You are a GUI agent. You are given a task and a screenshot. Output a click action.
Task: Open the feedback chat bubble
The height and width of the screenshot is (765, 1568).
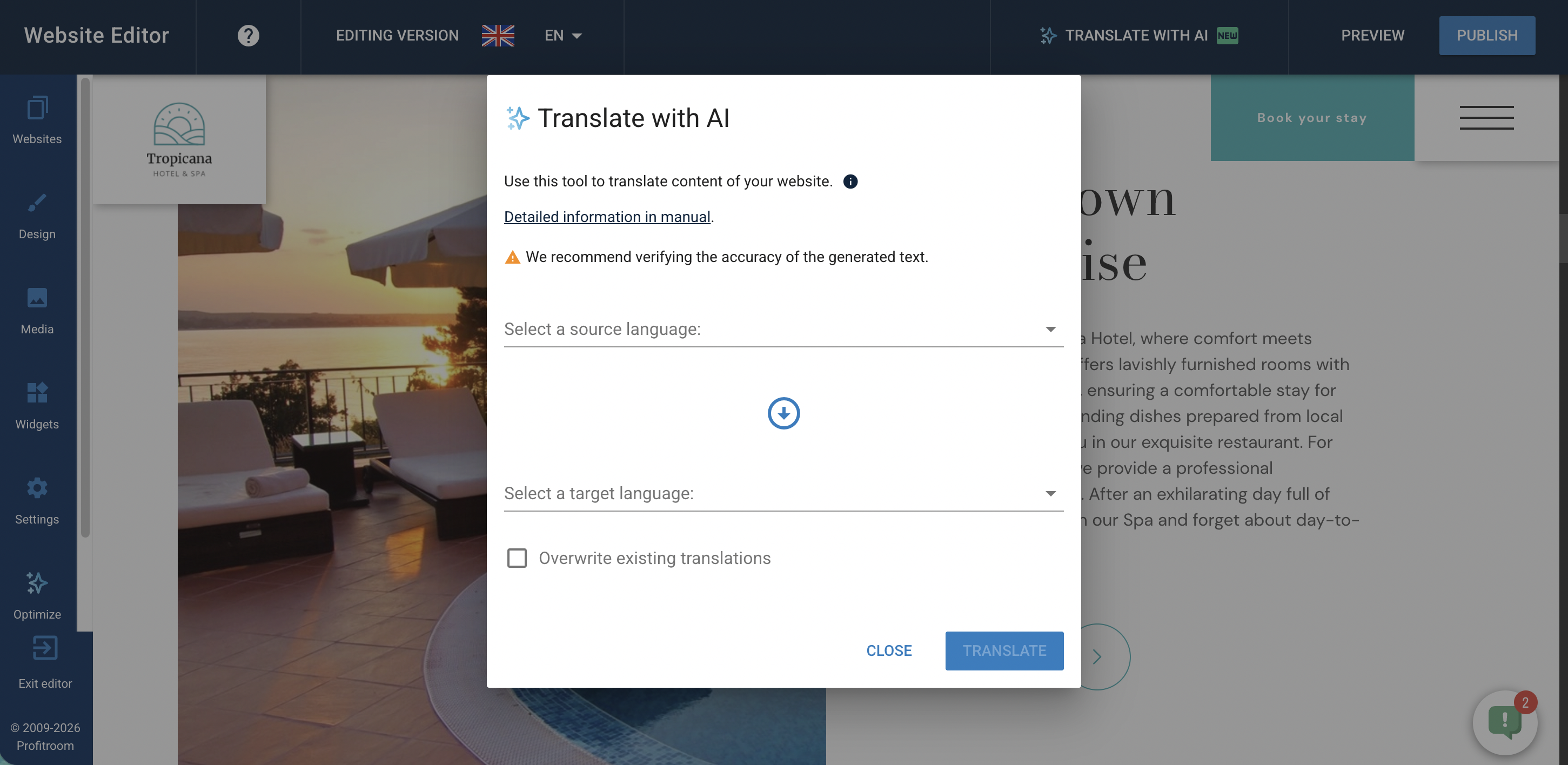(1504, 722)
